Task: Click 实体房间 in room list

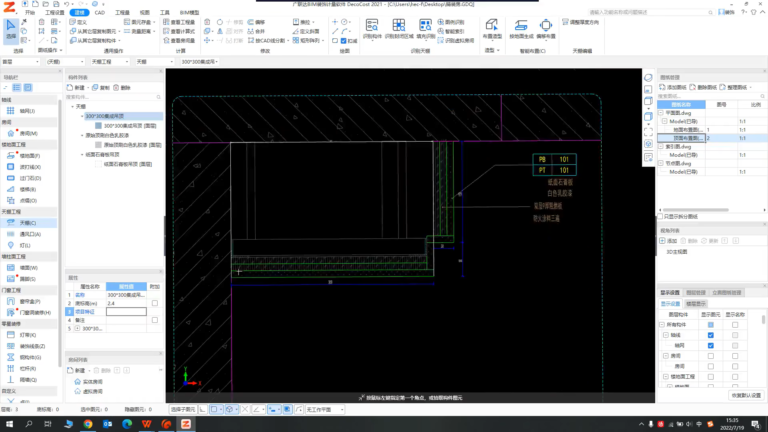Action: [x=89, y=382]
